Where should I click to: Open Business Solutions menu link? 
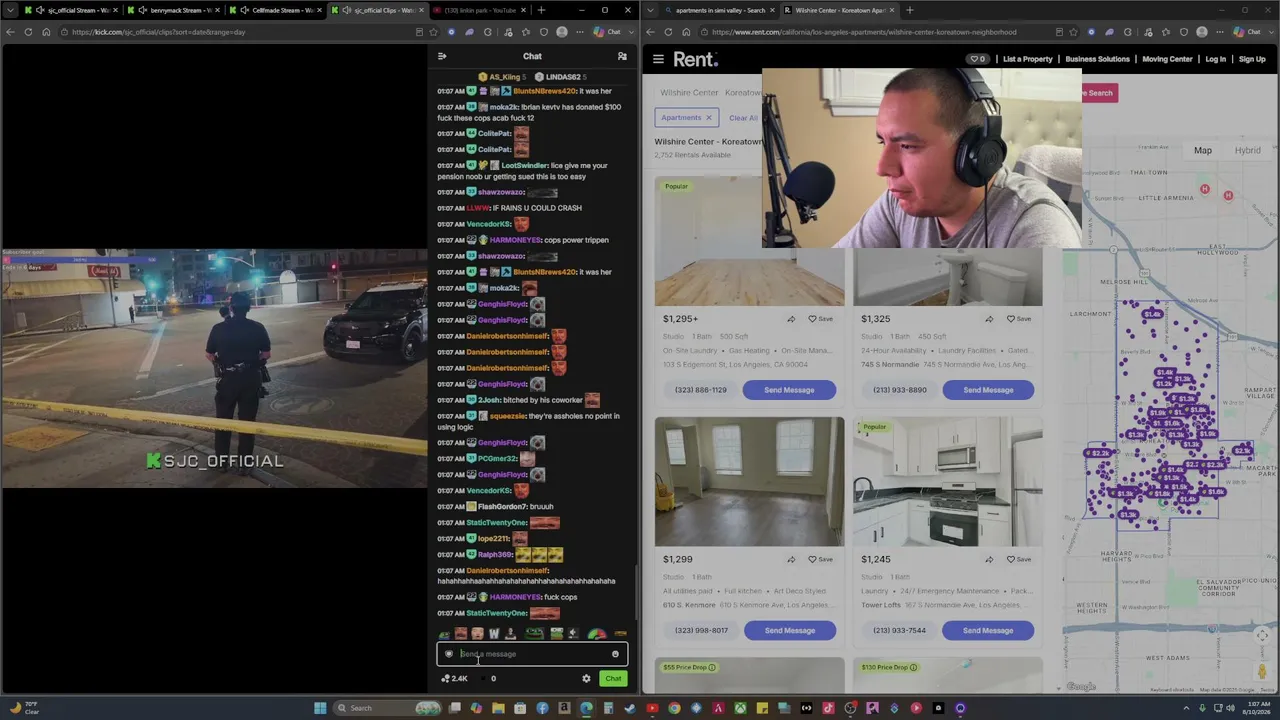pos(1097,59)
